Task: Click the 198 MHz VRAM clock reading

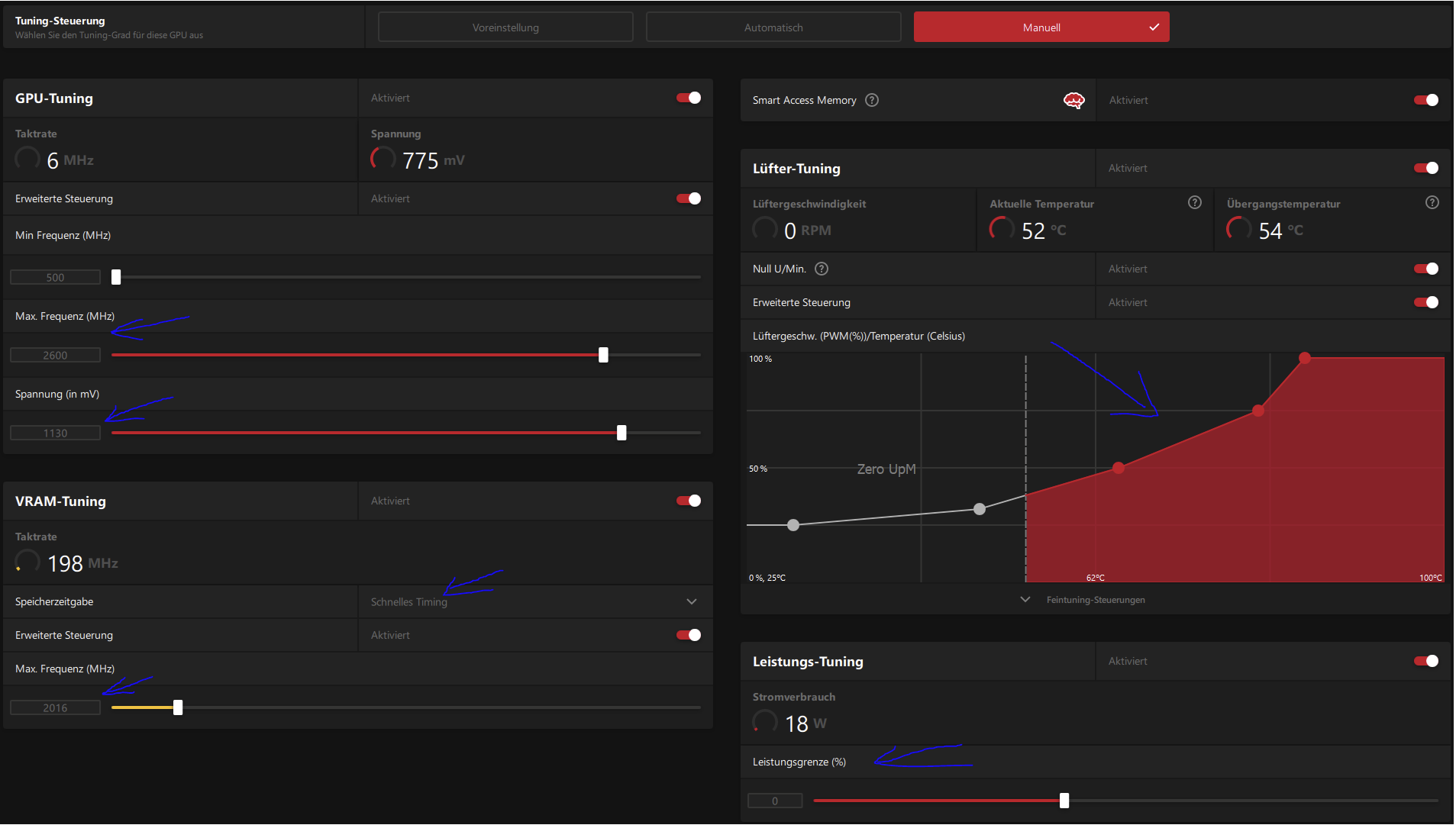Action: (82, 563)
